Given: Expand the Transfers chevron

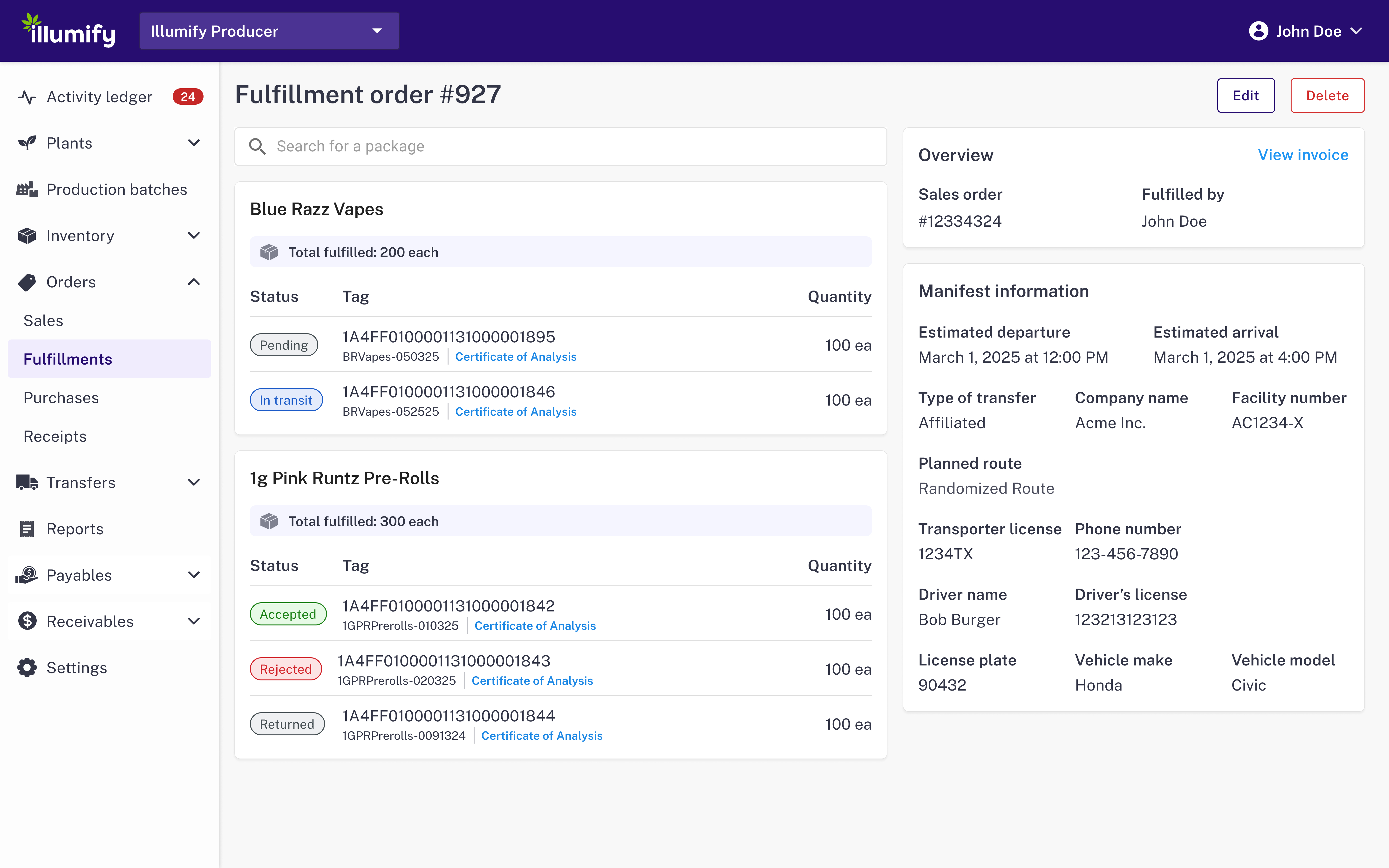Looking at the screenshot, I should [194, 482].
